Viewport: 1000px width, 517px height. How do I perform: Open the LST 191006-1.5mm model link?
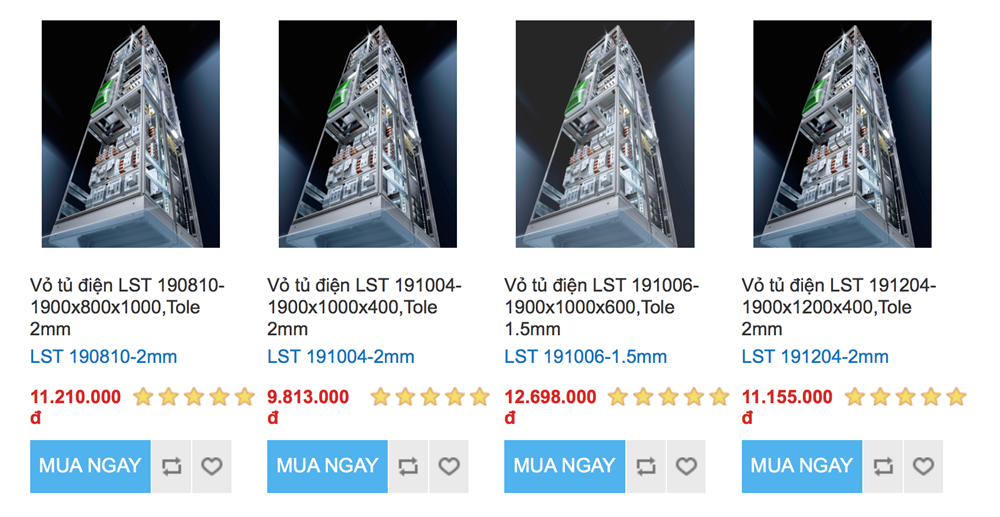tap(585, 356)
